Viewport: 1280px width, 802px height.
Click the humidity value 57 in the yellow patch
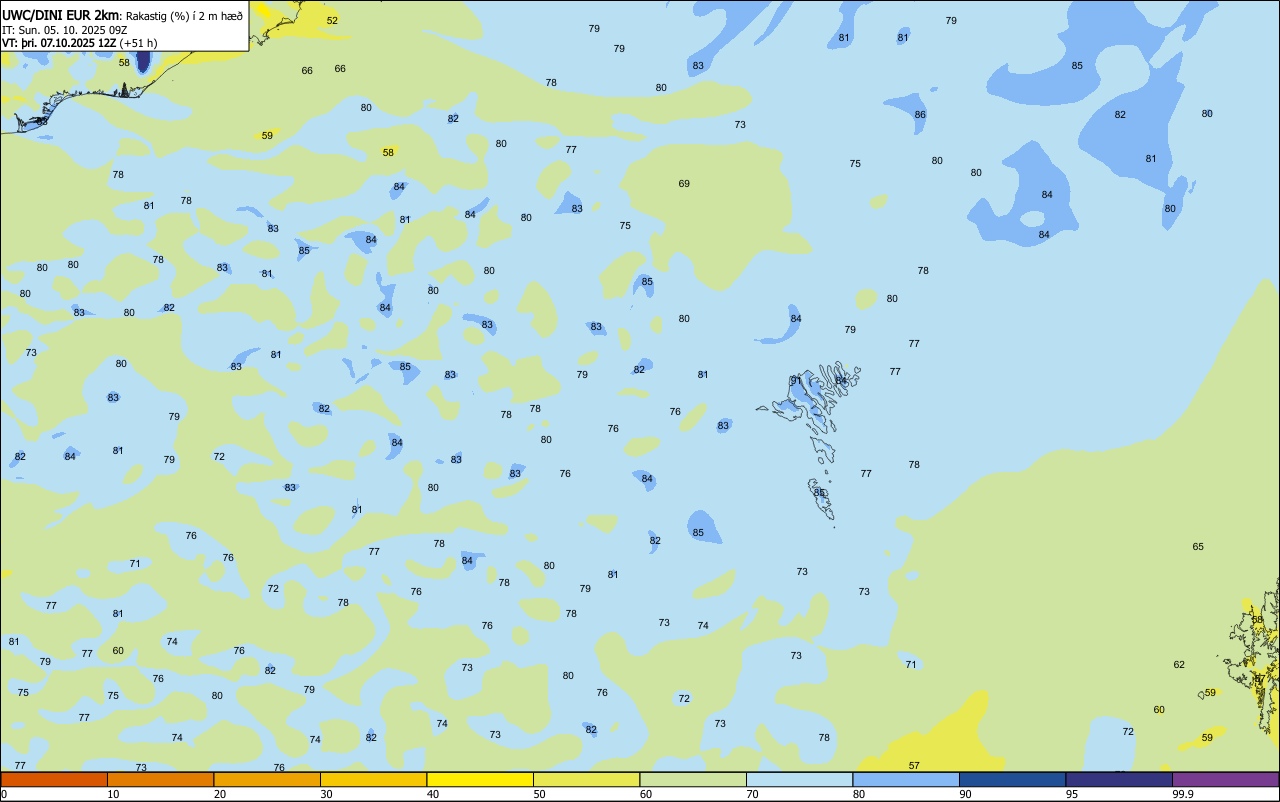click(x=914, y=765)
